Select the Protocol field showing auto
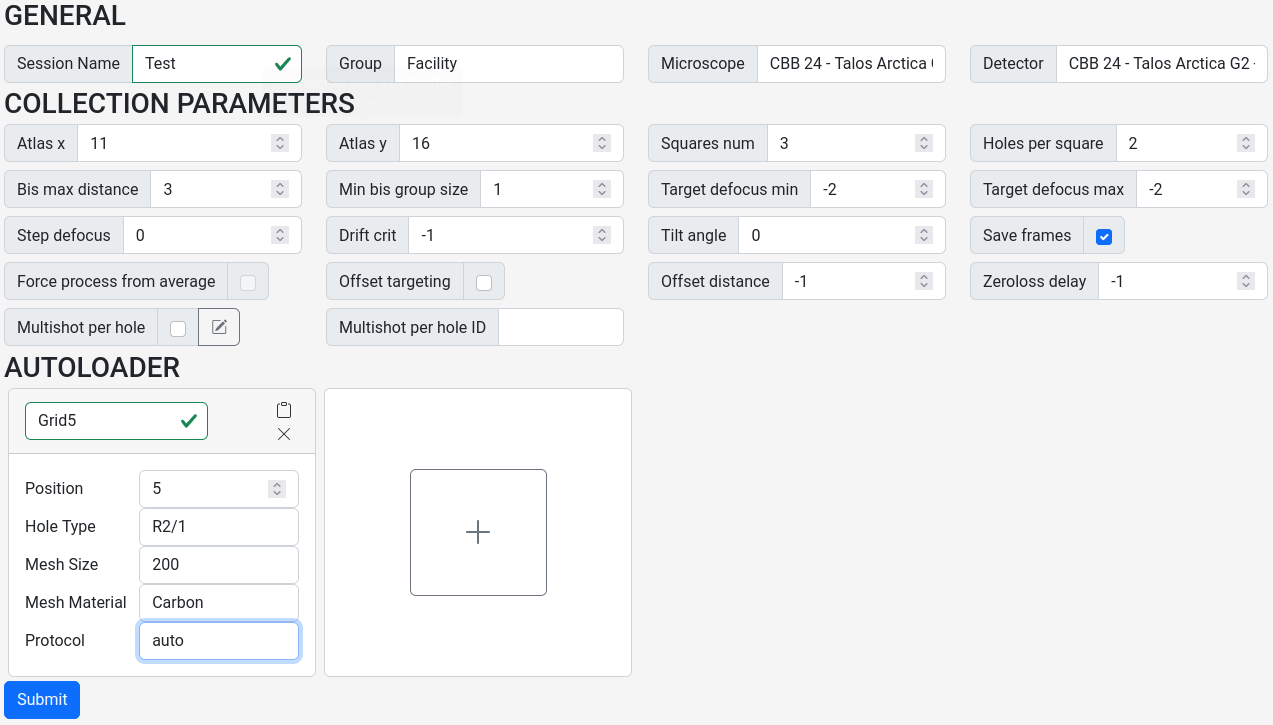 point(218,640)
